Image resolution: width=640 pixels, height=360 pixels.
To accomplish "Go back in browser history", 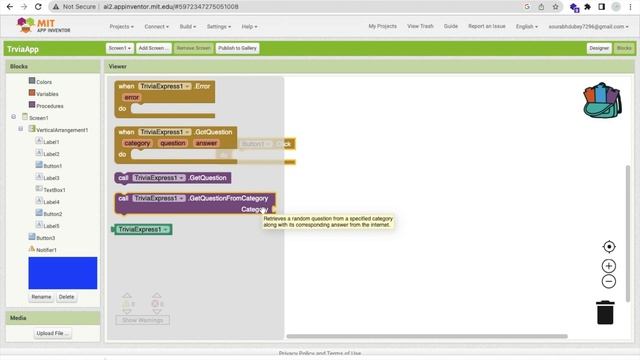I will pyautogui.click(x=10, y=7).
